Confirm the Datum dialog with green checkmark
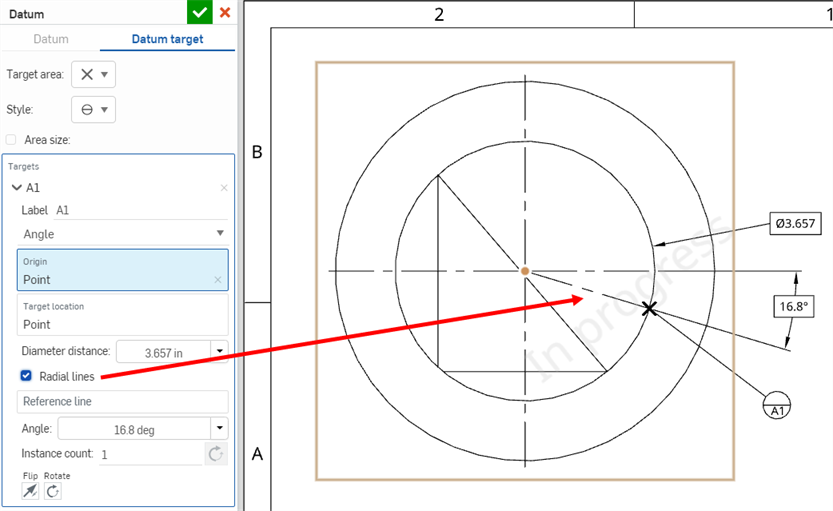Viewport: 833px width, 511px height. (x=200, y=12)
